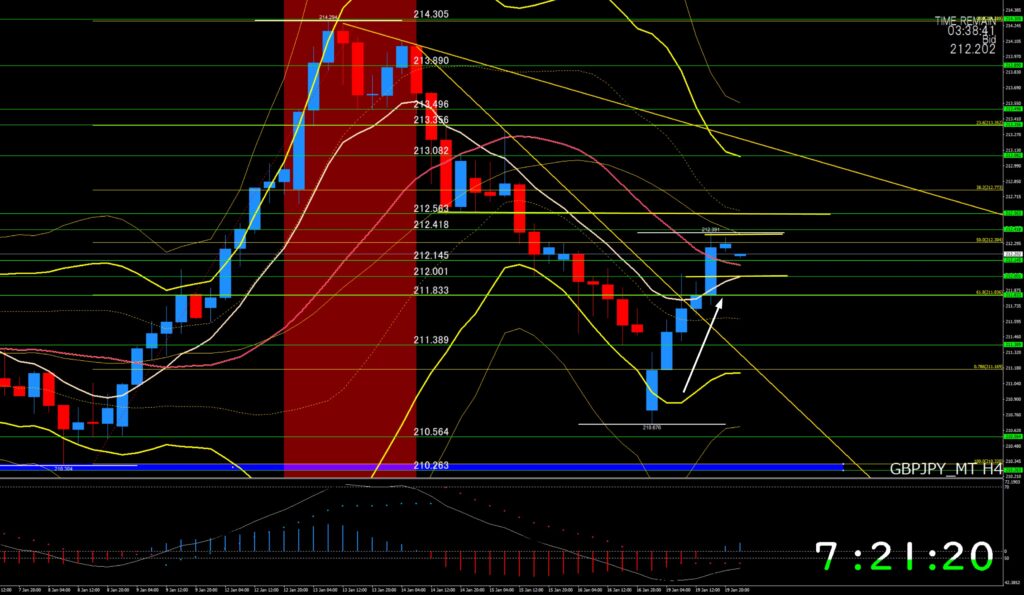Select the 212.391 high swing marker line
The width and height of the screenshot is (1024, 595).
coord(710,232)
